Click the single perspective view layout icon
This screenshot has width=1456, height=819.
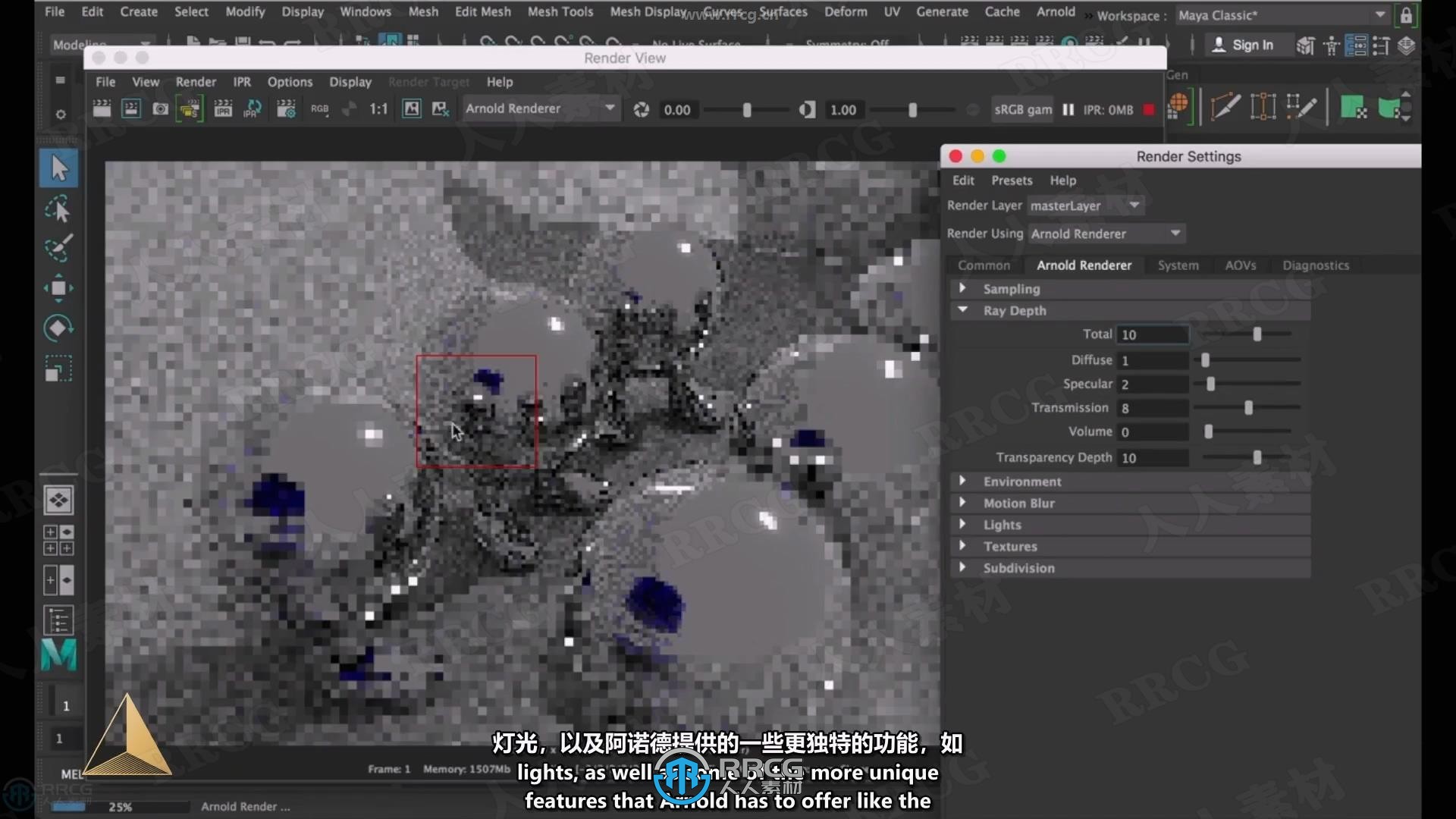[58, 500]
